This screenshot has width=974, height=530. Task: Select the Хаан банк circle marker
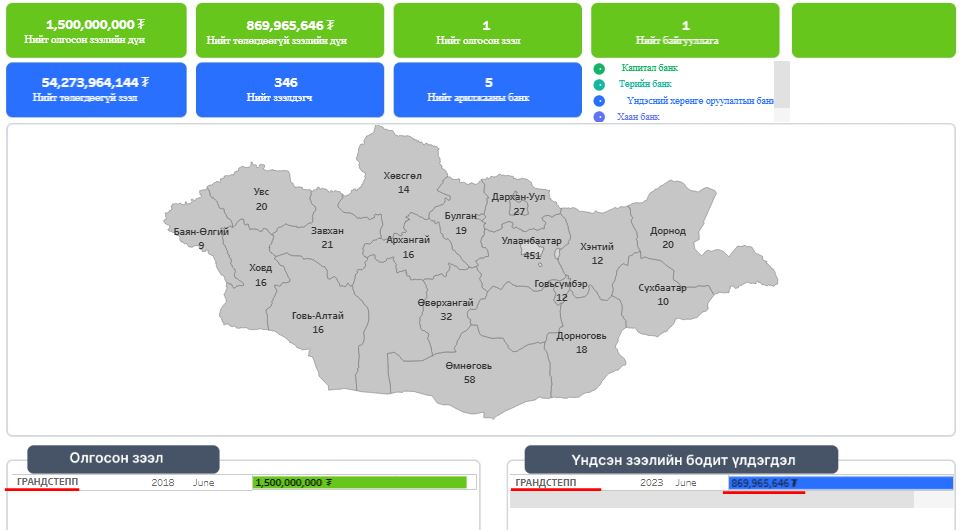[x=599, y=118]
